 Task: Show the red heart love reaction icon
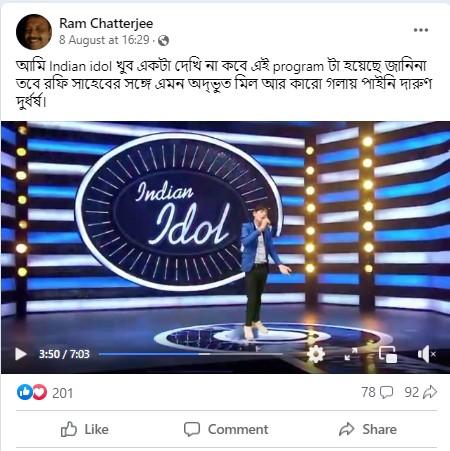[x=39, y=392]
